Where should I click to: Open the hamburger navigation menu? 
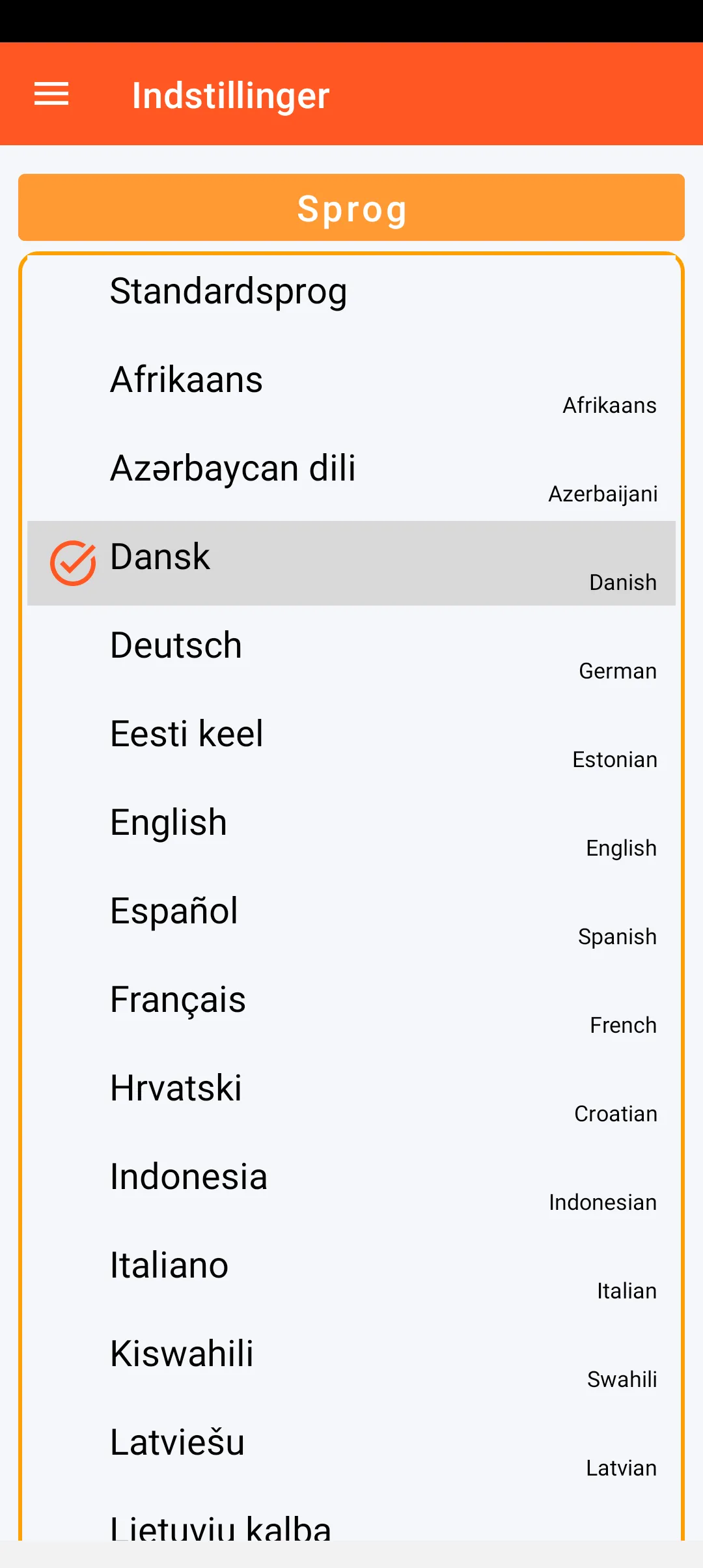click(51, 94)
